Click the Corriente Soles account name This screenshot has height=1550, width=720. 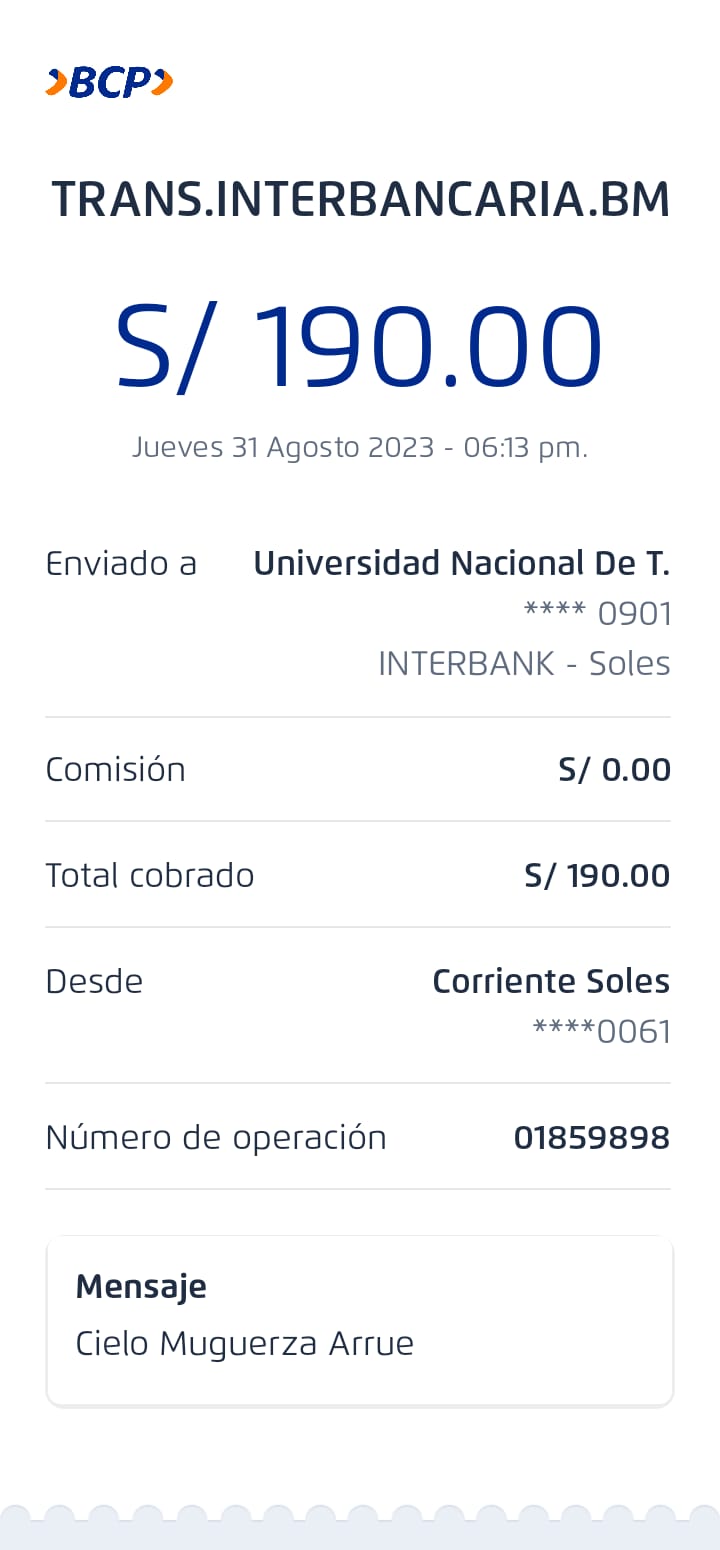[551, 981]
